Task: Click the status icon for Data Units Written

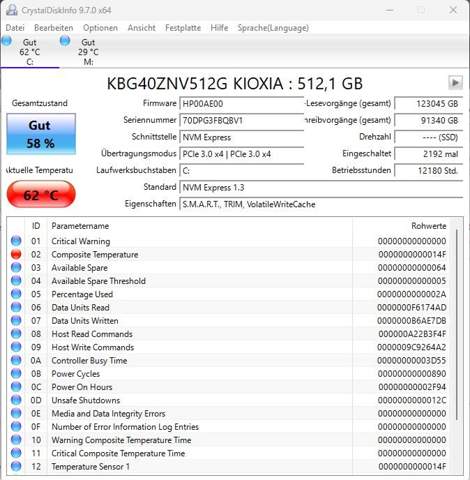Action: [16, 320]
